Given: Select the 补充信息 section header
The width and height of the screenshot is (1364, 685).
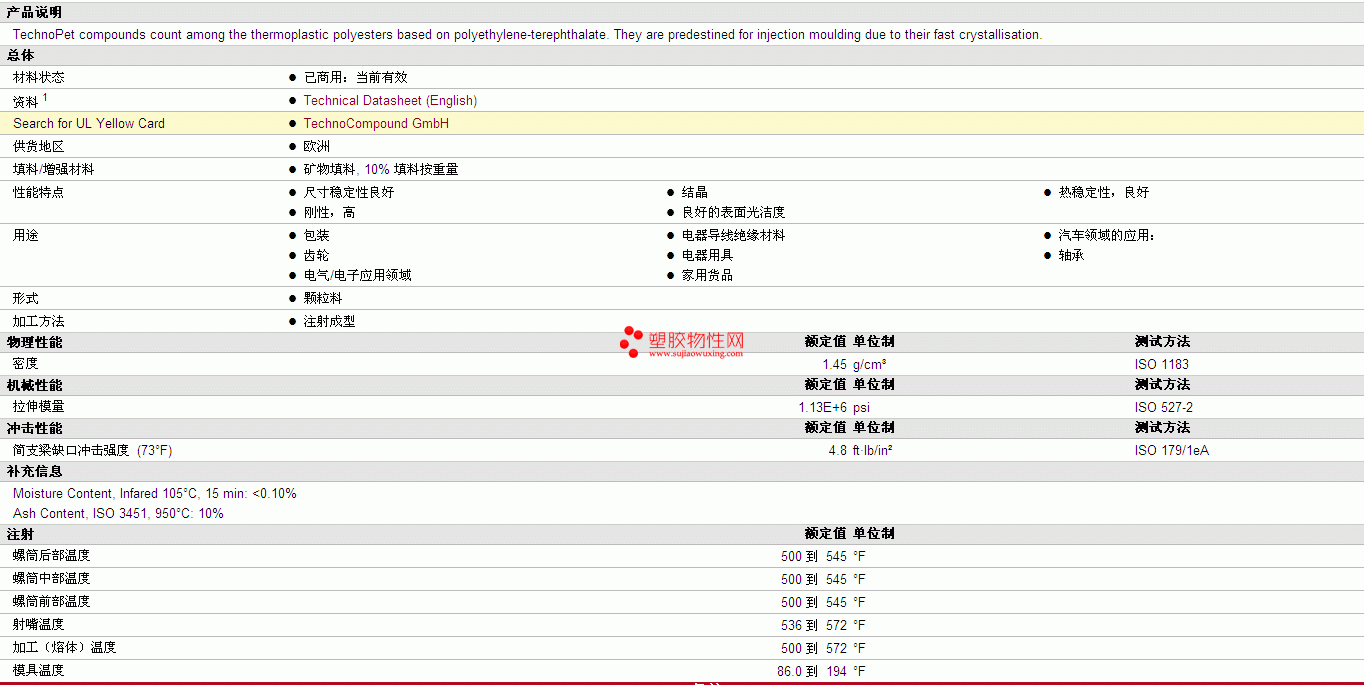Looking at the screenshot, I should click(34, 471).
